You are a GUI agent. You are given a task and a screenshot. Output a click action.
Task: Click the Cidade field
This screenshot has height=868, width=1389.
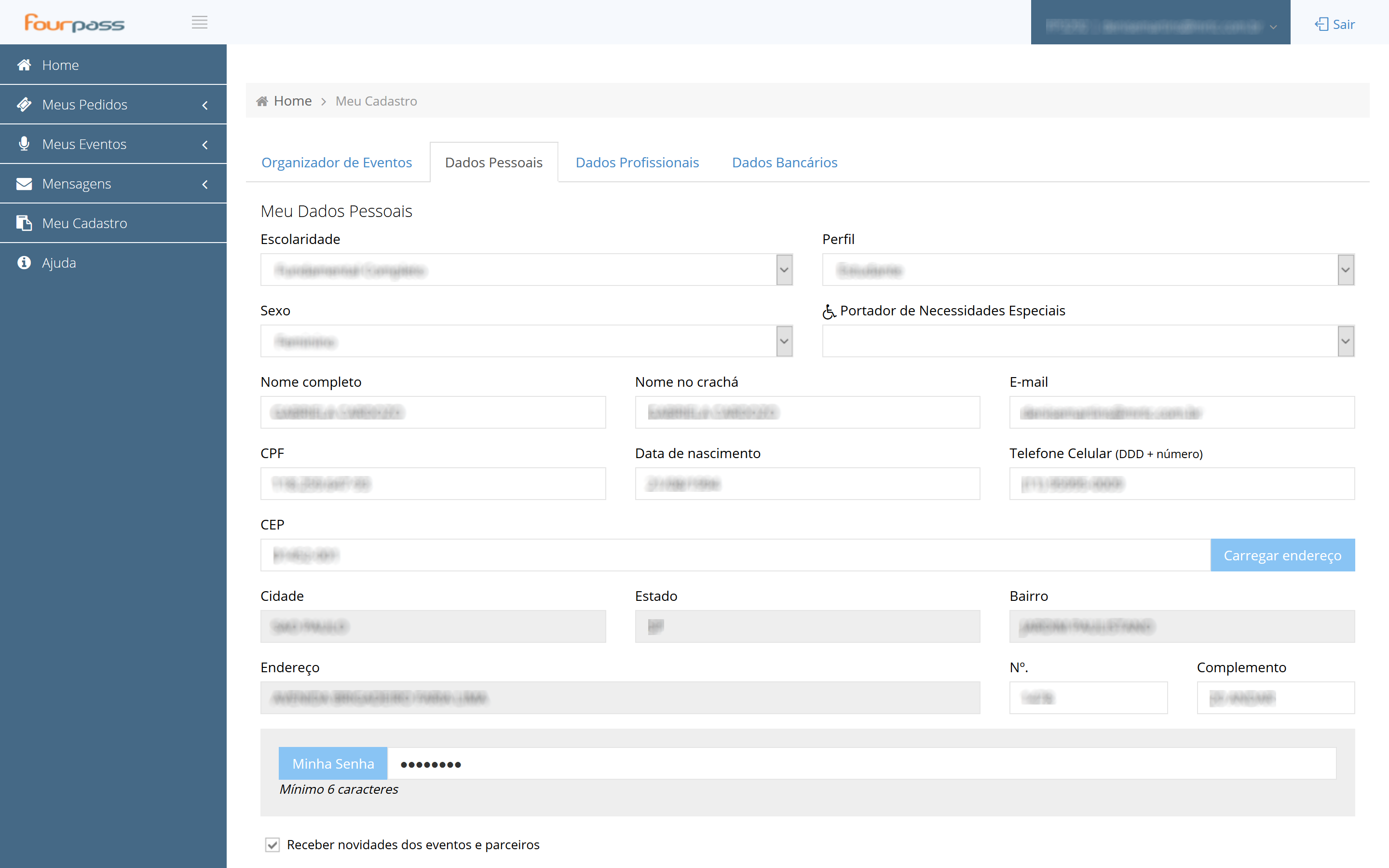[433, 626]
